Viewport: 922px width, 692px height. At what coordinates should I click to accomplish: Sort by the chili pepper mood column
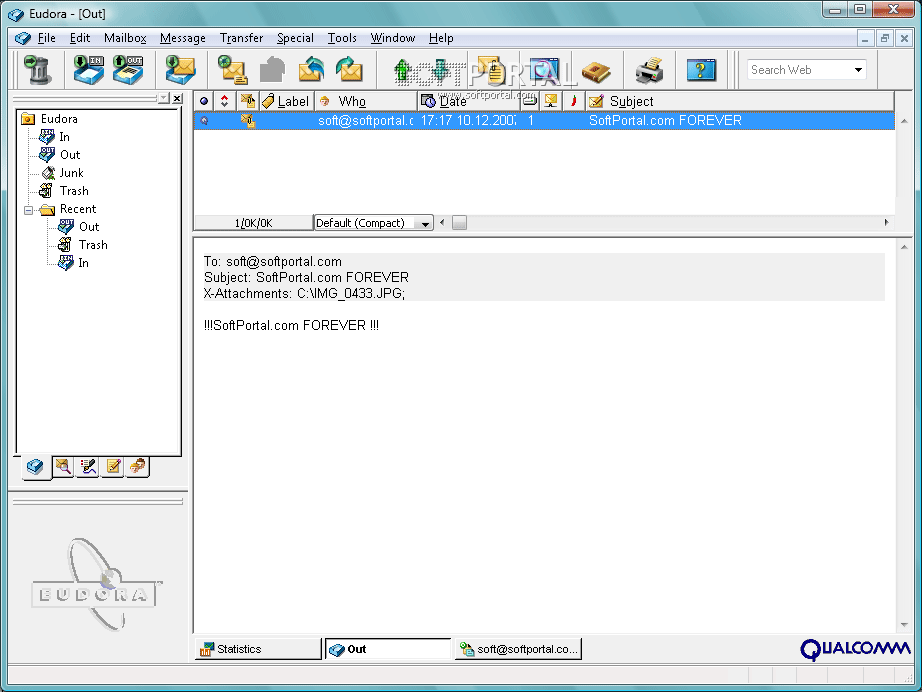click(x=573, y=101)
